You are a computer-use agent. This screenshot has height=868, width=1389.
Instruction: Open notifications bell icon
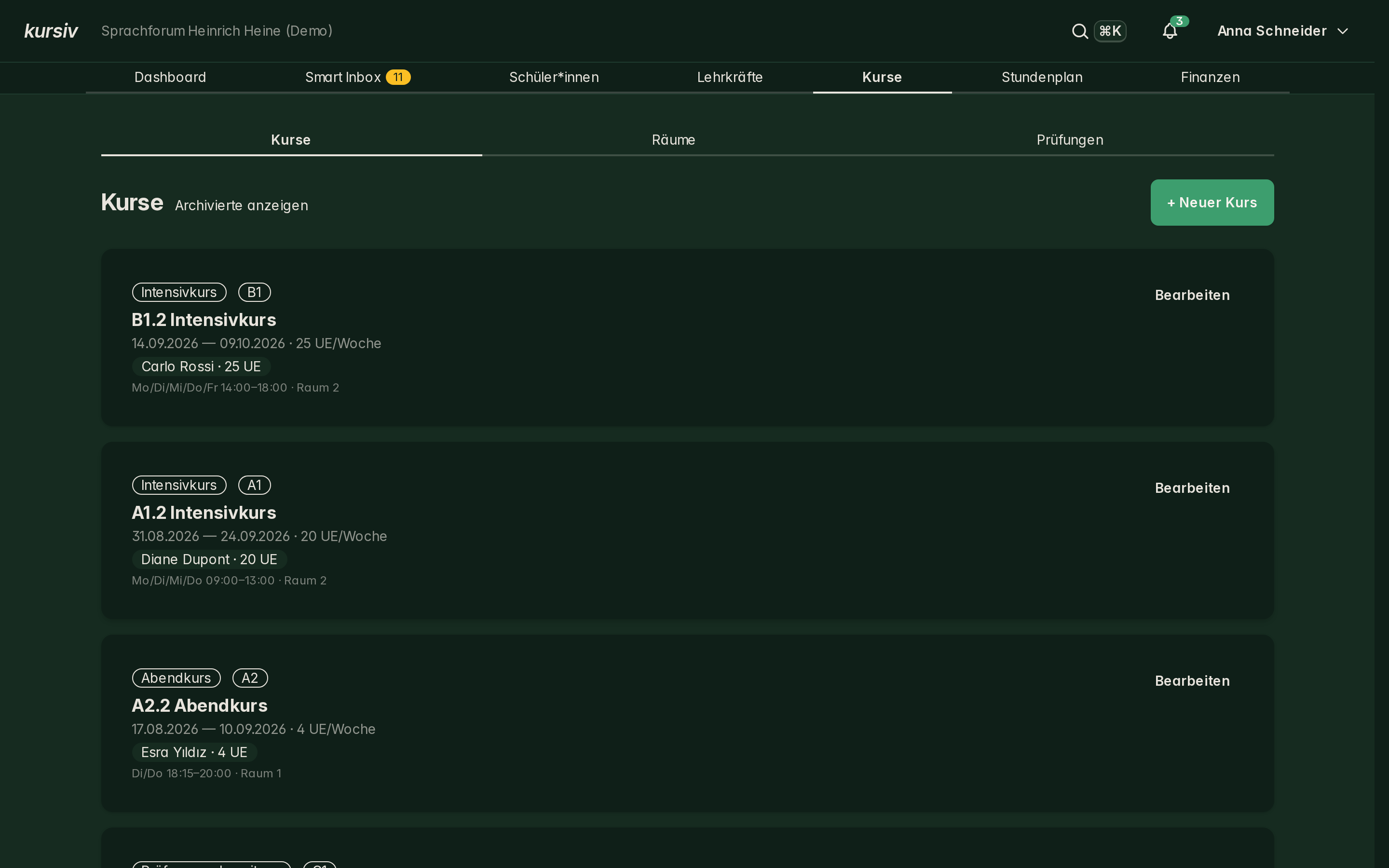1170,31
